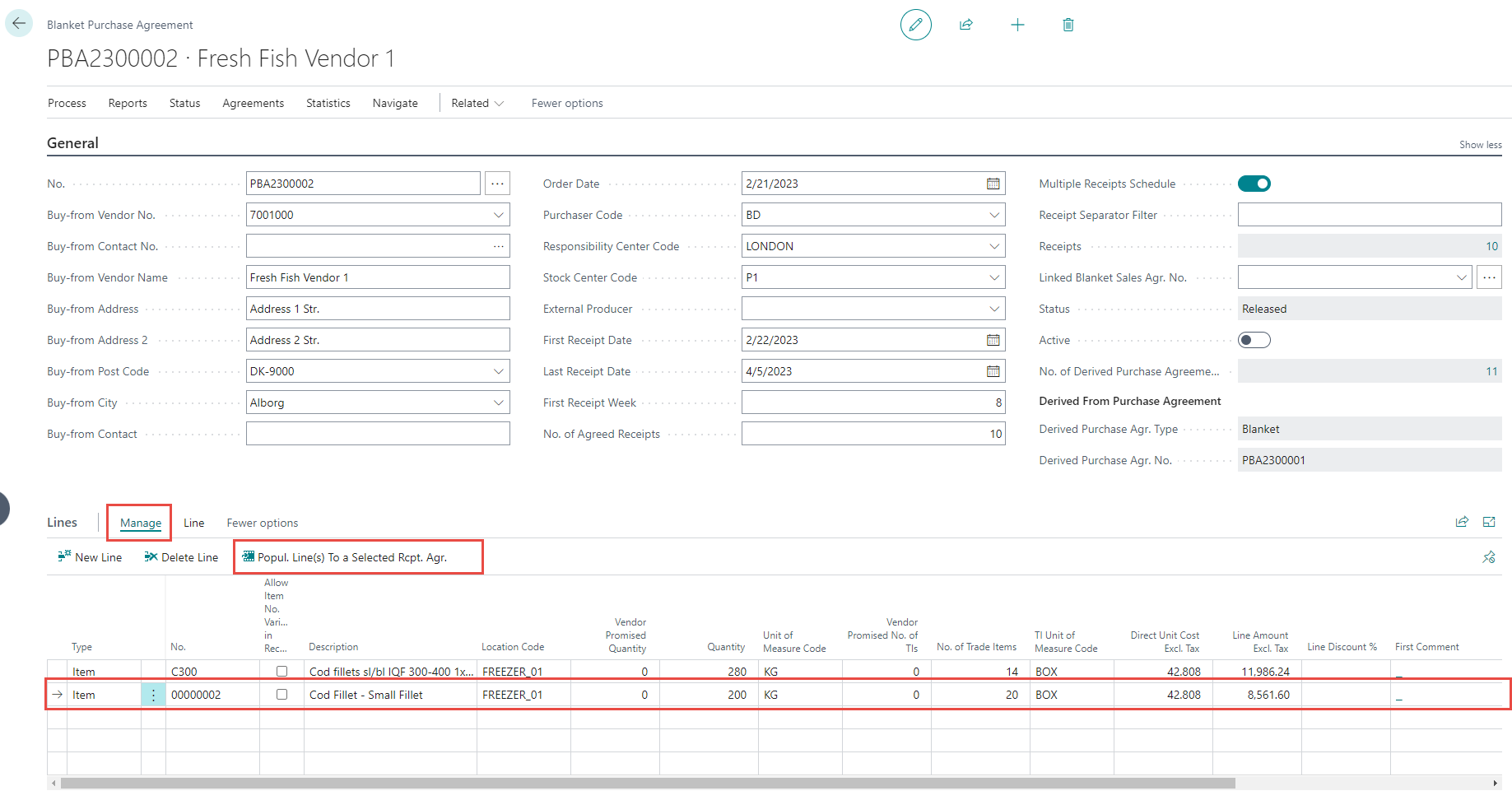This screenshot has width=1512, height=791.
Task: Check Allow Item No. Variation for Cod Fillet row
Action: (x=281, y=695)
